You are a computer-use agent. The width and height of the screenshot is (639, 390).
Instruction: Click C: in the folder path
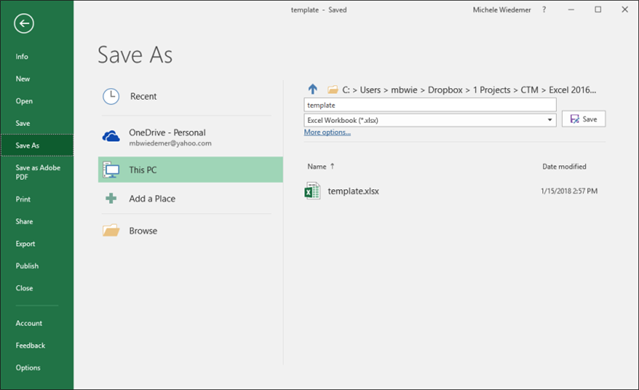click(x=346, y=90)
